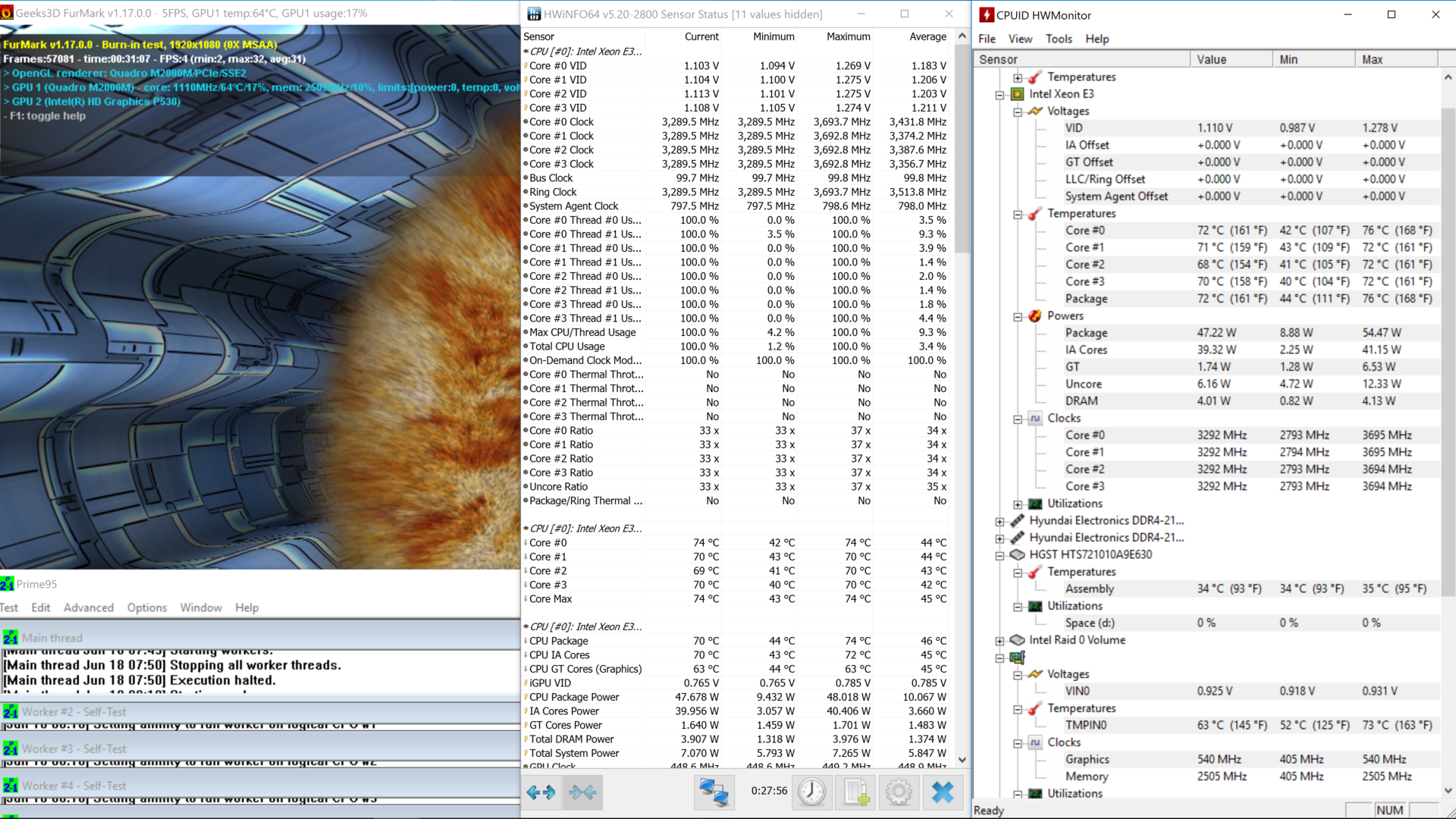Click HWMonitor Value column header
Image resolution: width=1456 pixels, height=819 pixels.
[x=1232, y=59]
